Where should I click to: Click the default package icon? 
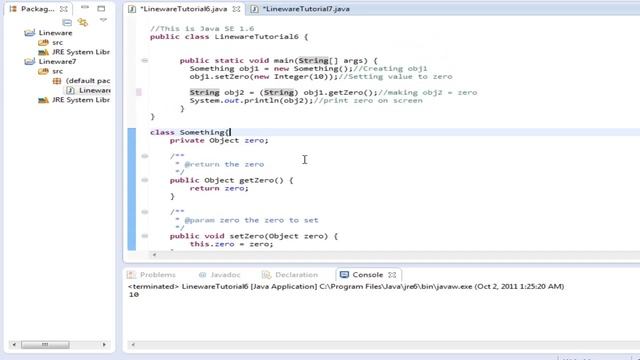click(57, 81)
